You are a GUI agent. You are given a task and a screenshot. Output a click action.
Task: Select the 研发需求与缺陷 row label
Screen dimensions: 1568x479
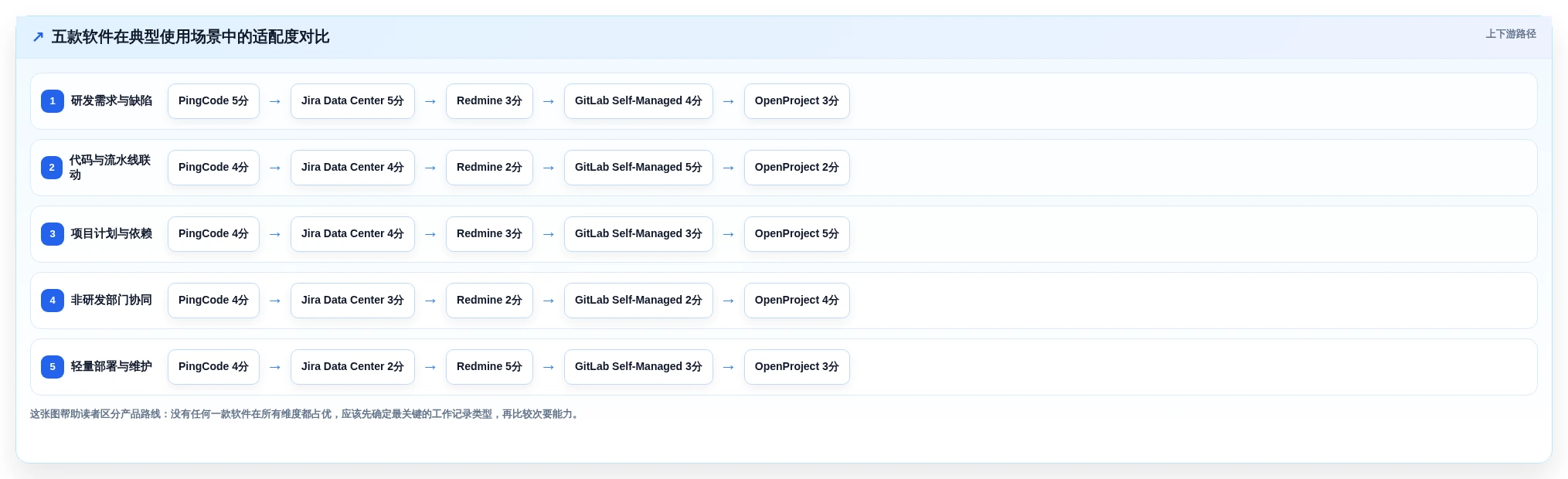[111, 101]
